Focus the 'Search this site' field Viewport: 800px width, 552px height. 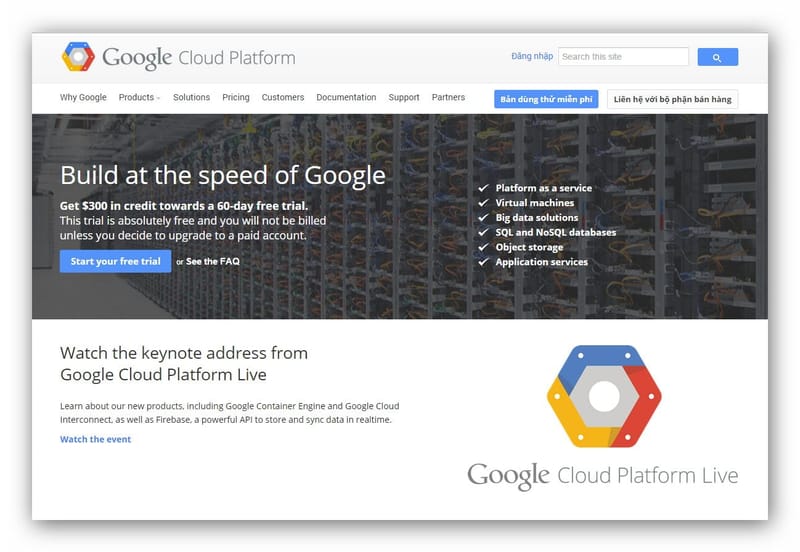pyautogui.click(x=623, y=57)
